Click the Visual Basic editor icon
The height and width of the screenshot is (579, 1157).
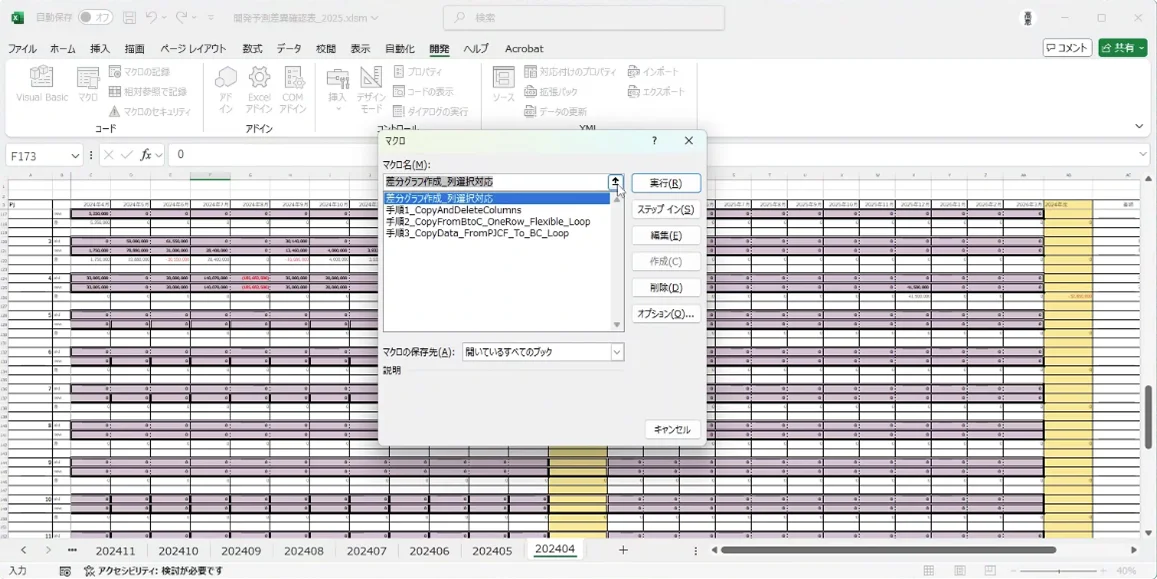[x=42, y=79]
